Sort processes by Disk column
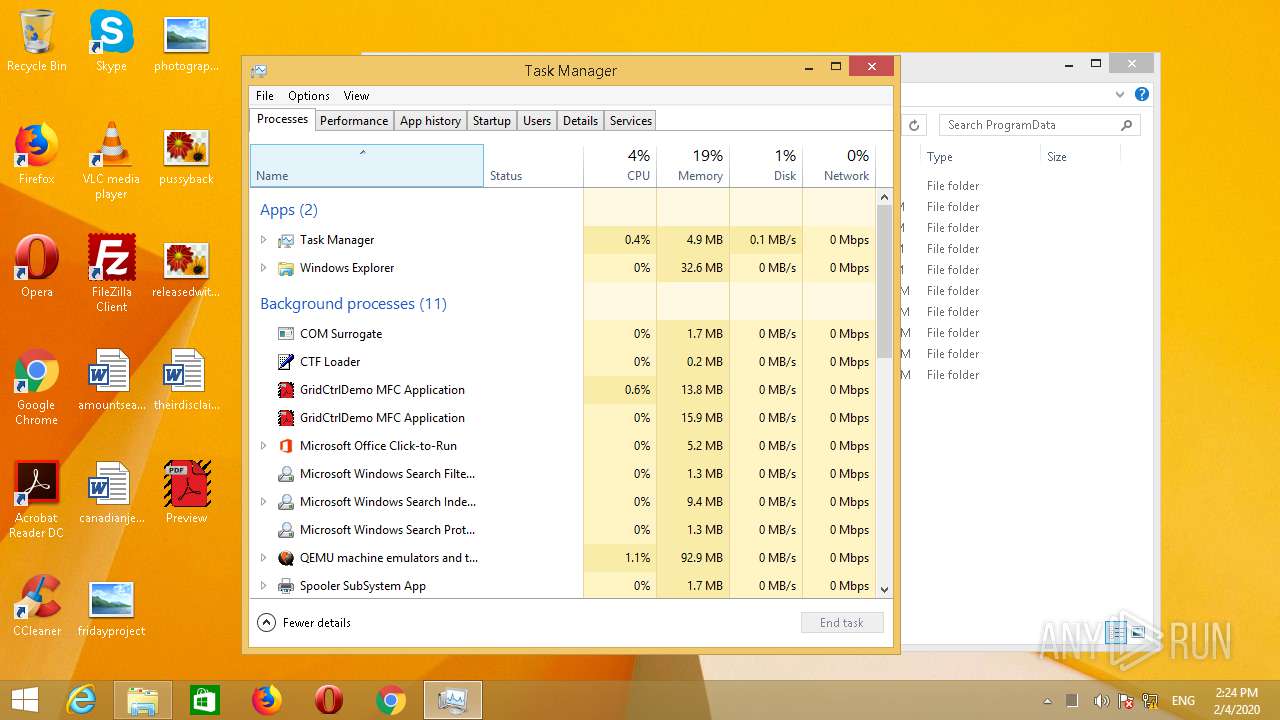The width and height of the screenshot is (1280, 720). click(x=766, y=166)
